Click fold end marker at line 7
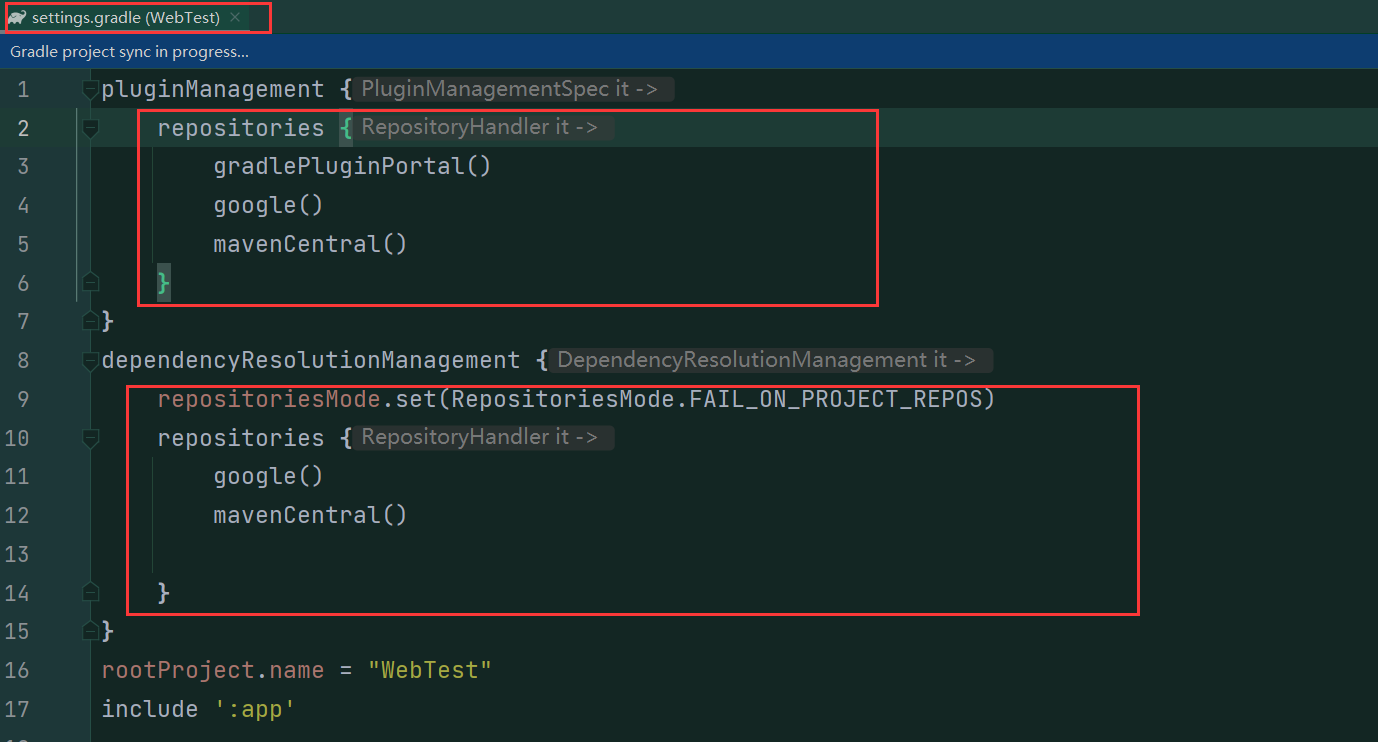 click(90, 322)
